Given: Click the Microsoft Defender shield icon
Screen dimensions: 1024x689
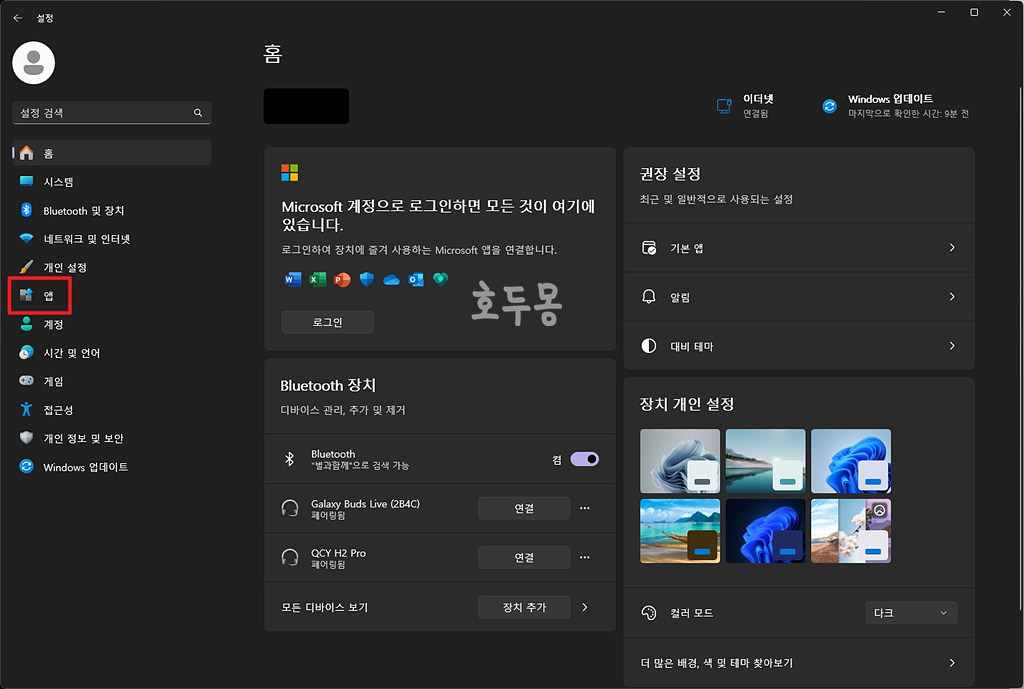Looking at the screenshot, I should (x=367, y=280).
